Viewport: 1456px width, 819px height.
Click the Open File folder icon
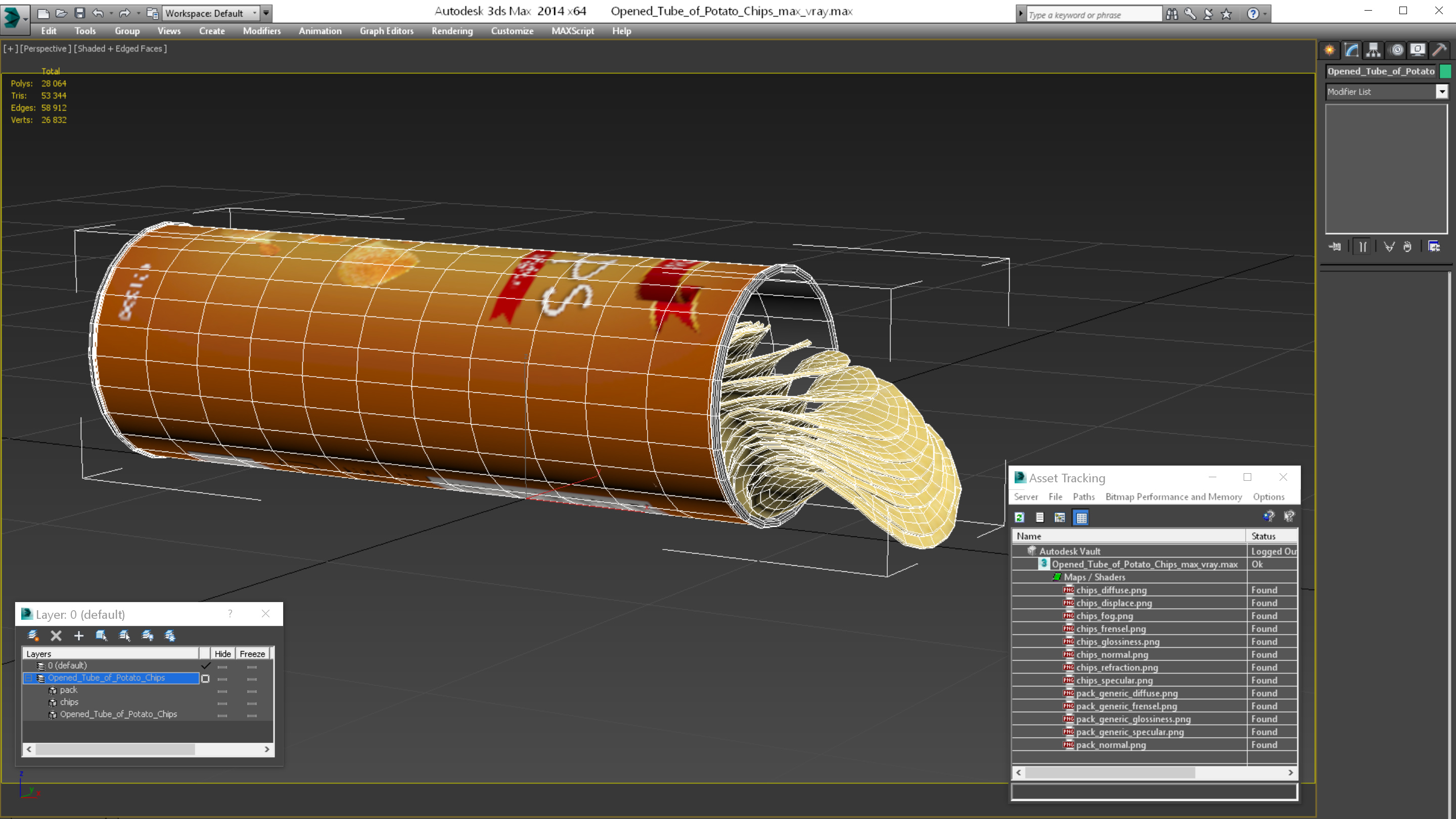pyautogui.click(x=61, y=13)
